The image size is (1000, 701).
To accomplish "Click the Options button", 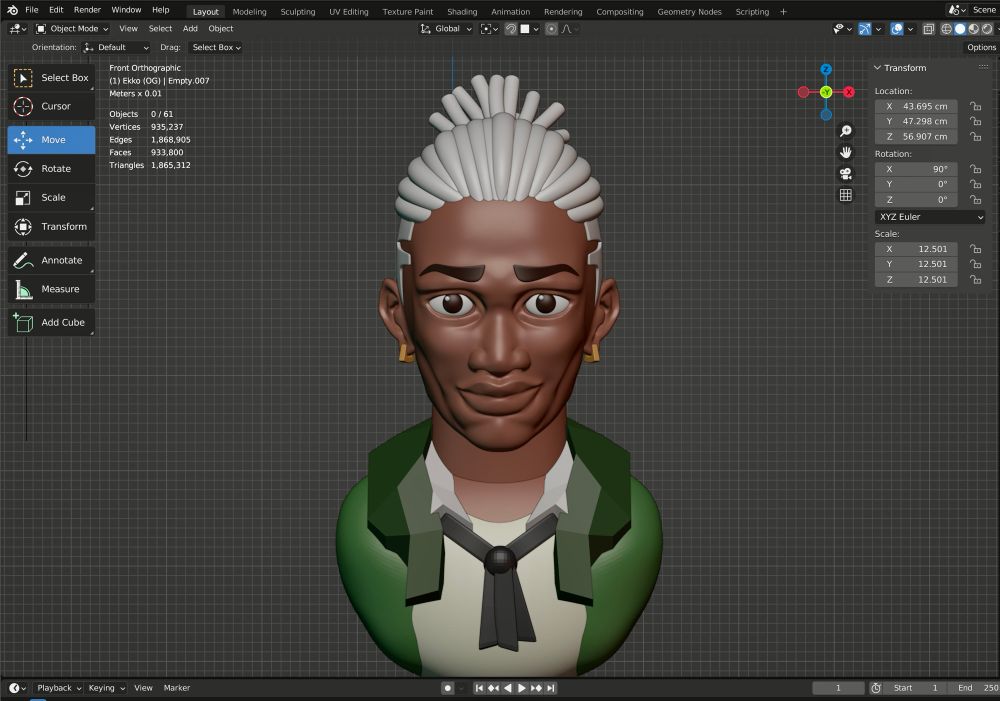I will point(981,47).
